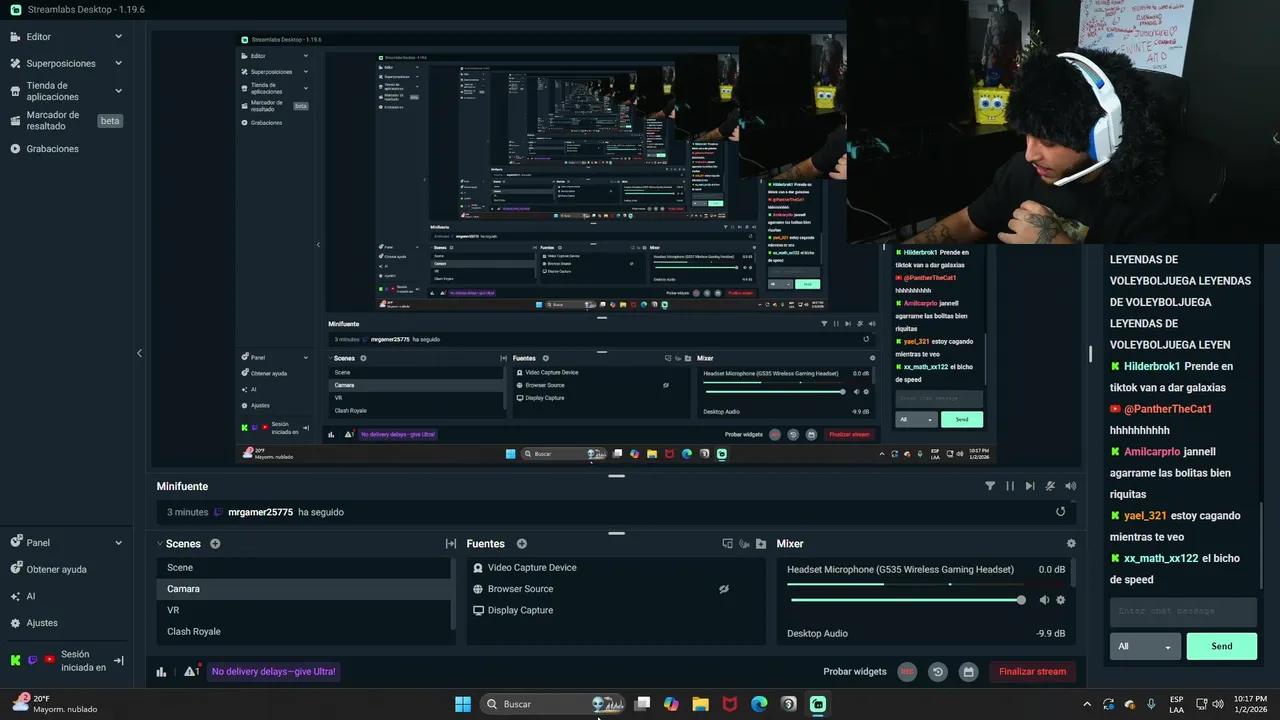Image resolution: width=1280 pixels, height=720 pixels.
Task: Open Minifuente volume speaker icon
Action: coord(1071,486)
